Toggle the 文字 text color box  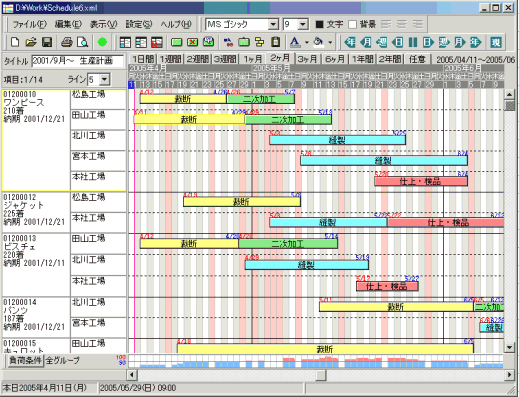click(319, 24)
